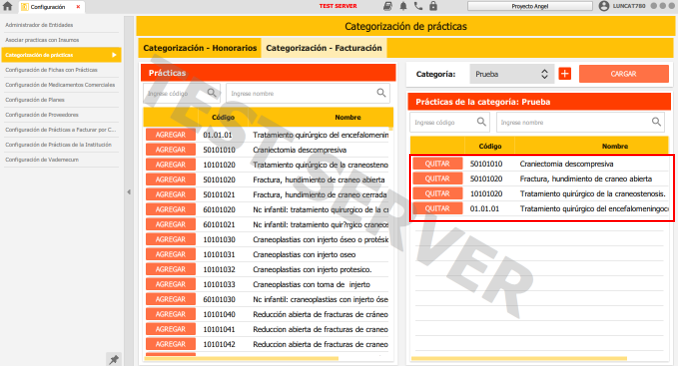
Task: Click AGREGAR for Craniectomia descompresiva
Action: point(171,150)
